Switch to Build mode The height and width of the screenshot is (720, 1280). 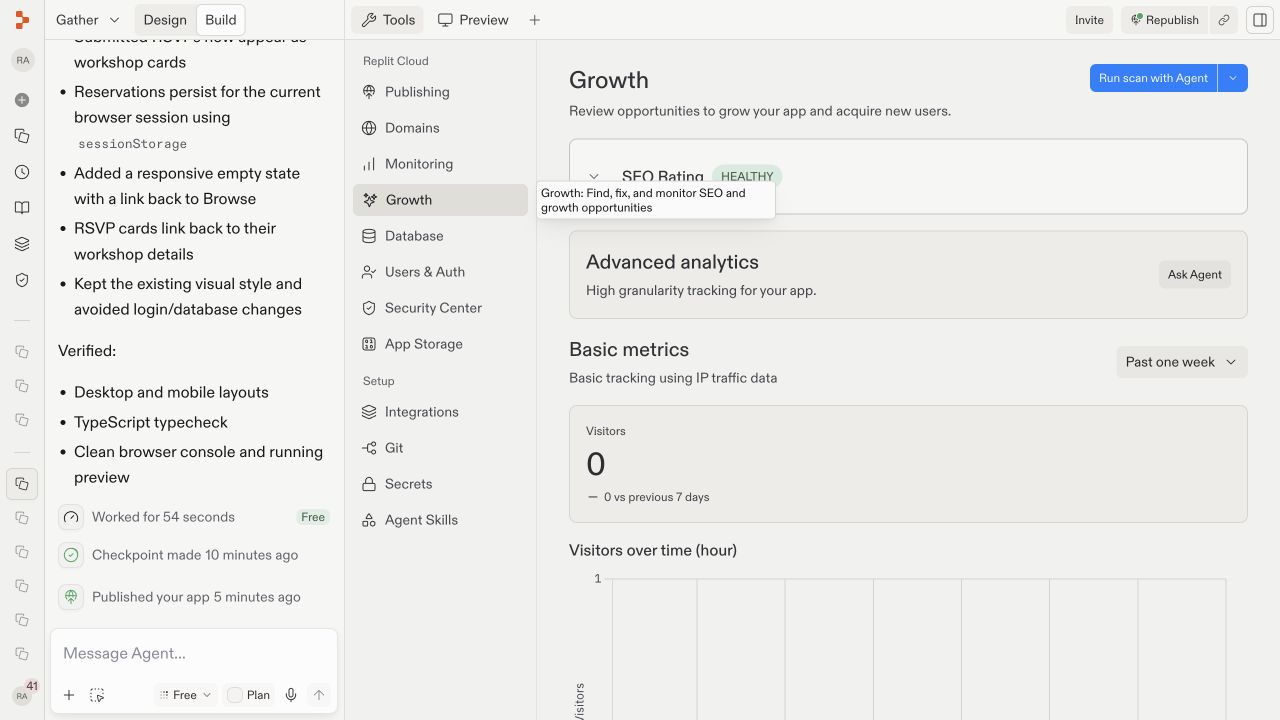tap(221, 20)
